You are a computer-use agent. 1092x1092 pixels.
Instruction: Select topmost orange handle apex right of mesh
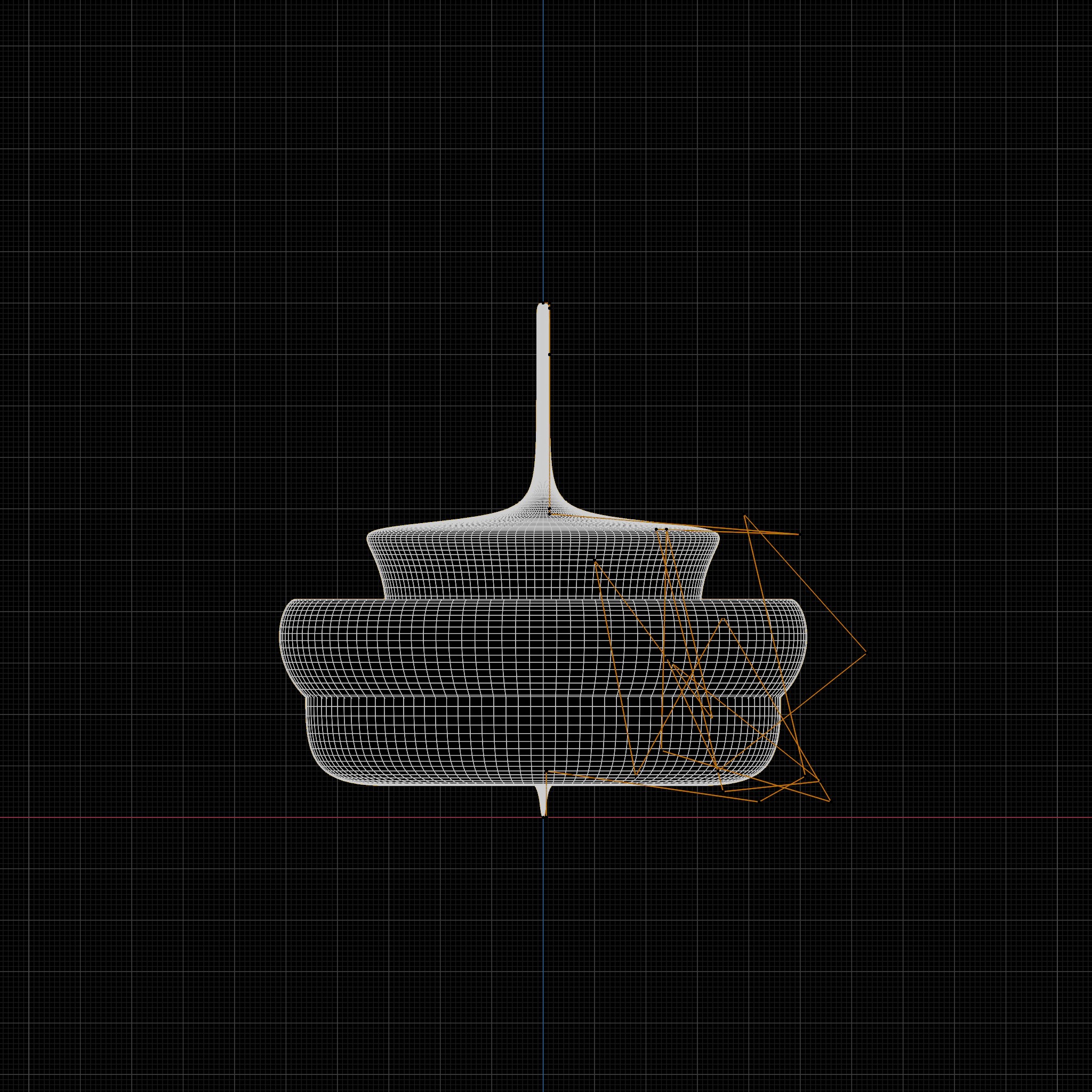(745, 516)
